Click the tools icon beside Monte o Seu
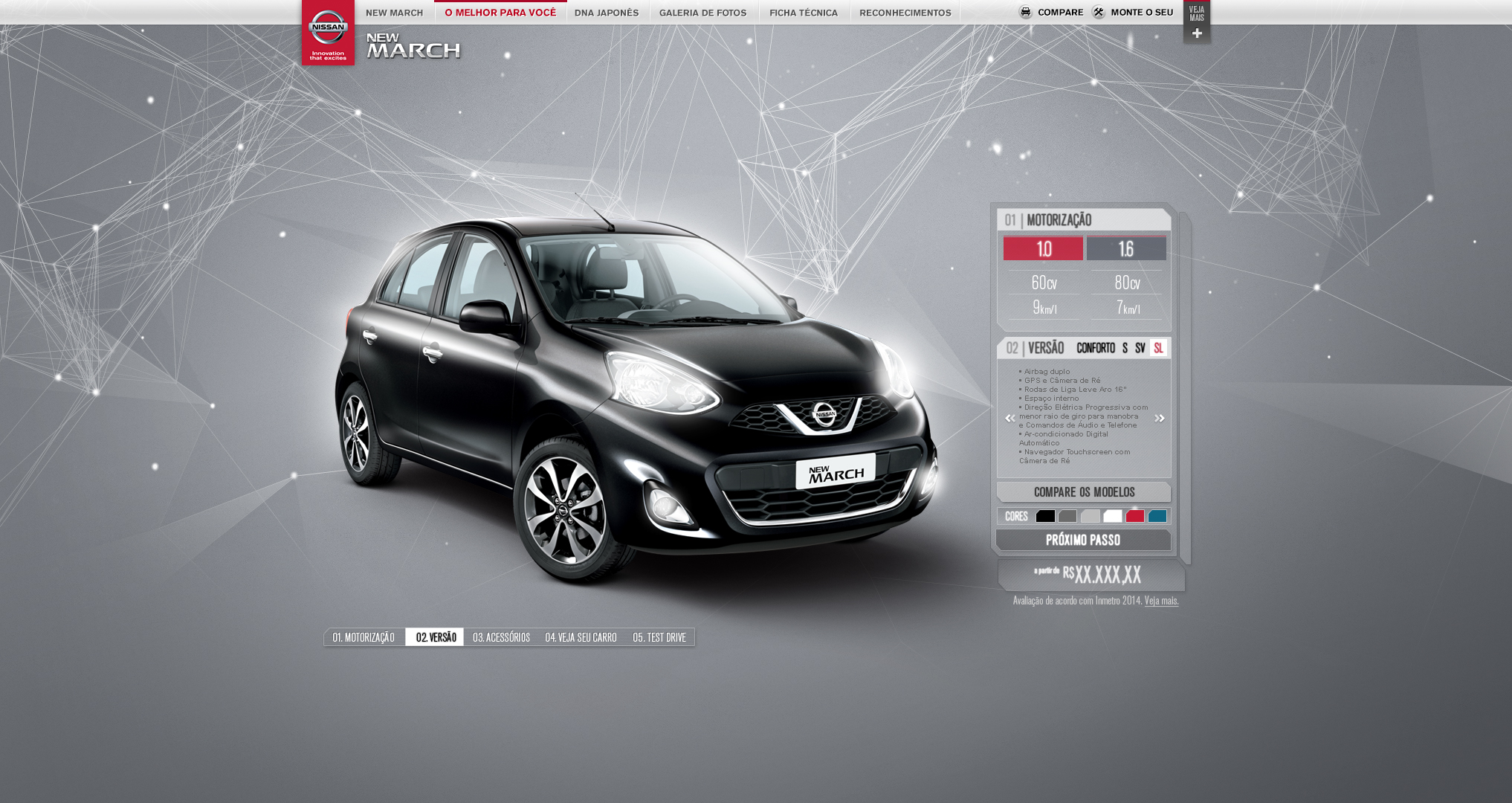Image resolution: width=1512 pixels, height=803 pixels. [x=1099, y=12]
